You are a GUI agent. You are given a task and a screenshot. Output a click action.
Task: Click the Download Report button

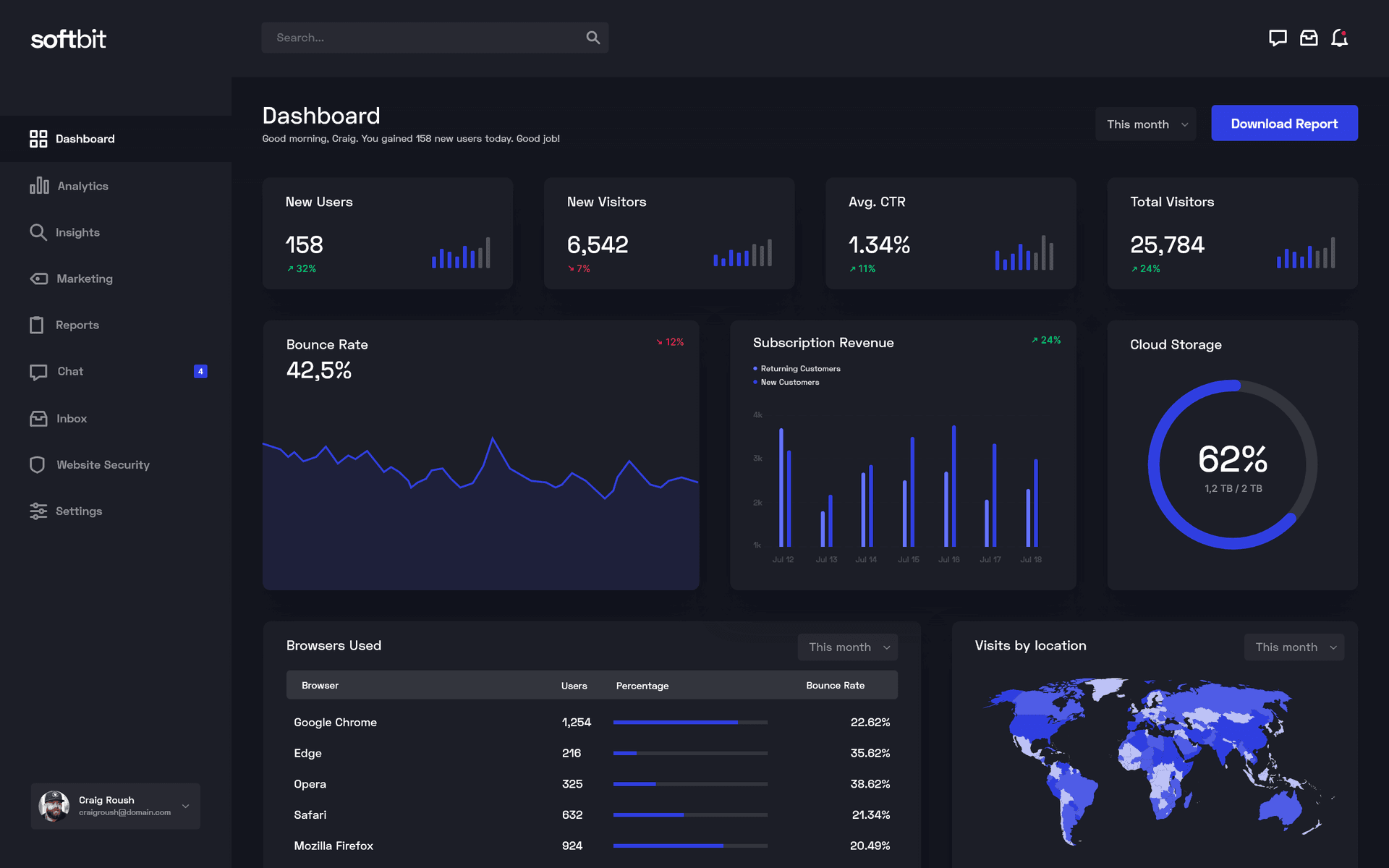pos(1284,123)
